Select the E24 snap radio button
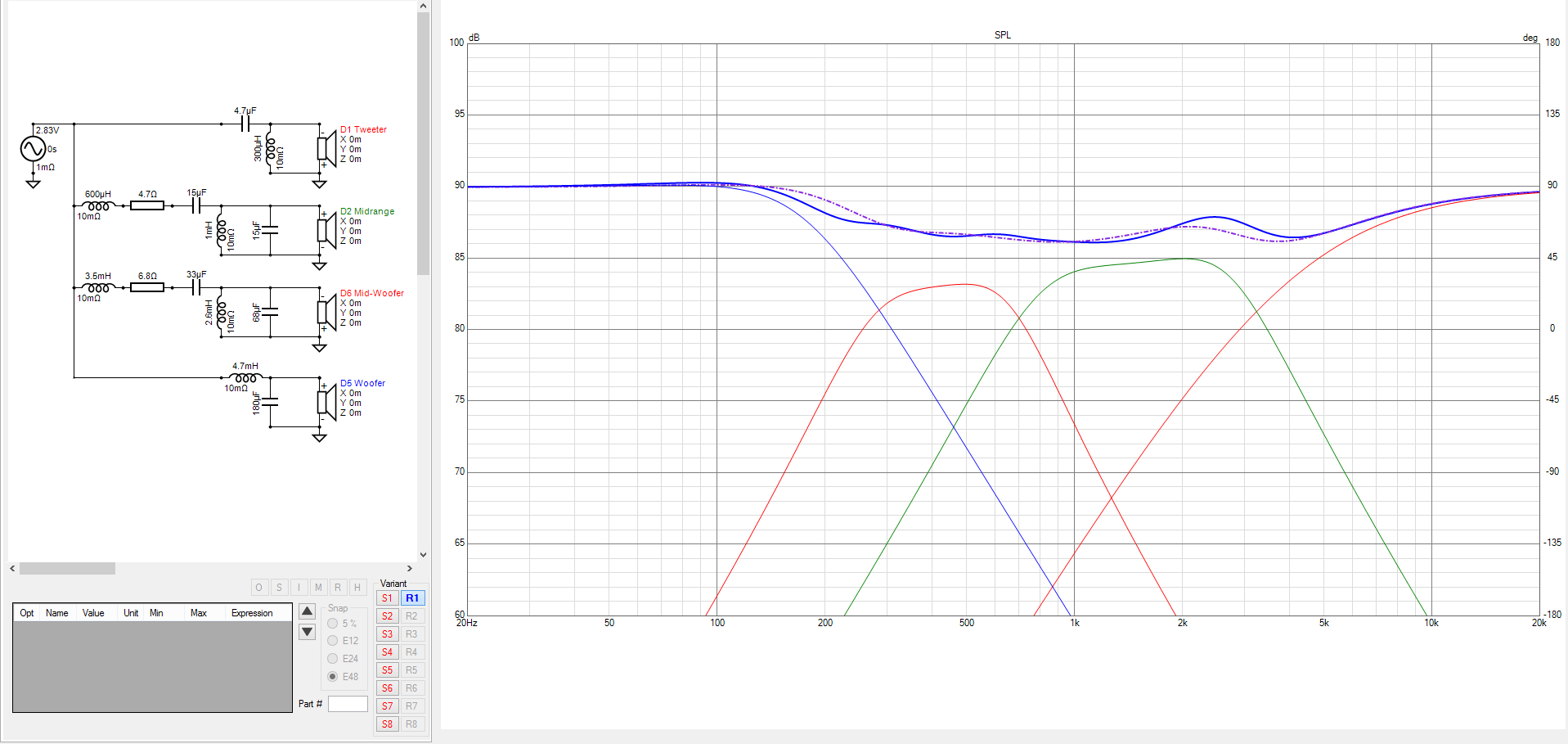This screenshot has height=744, width=1568. coord(333,659)
